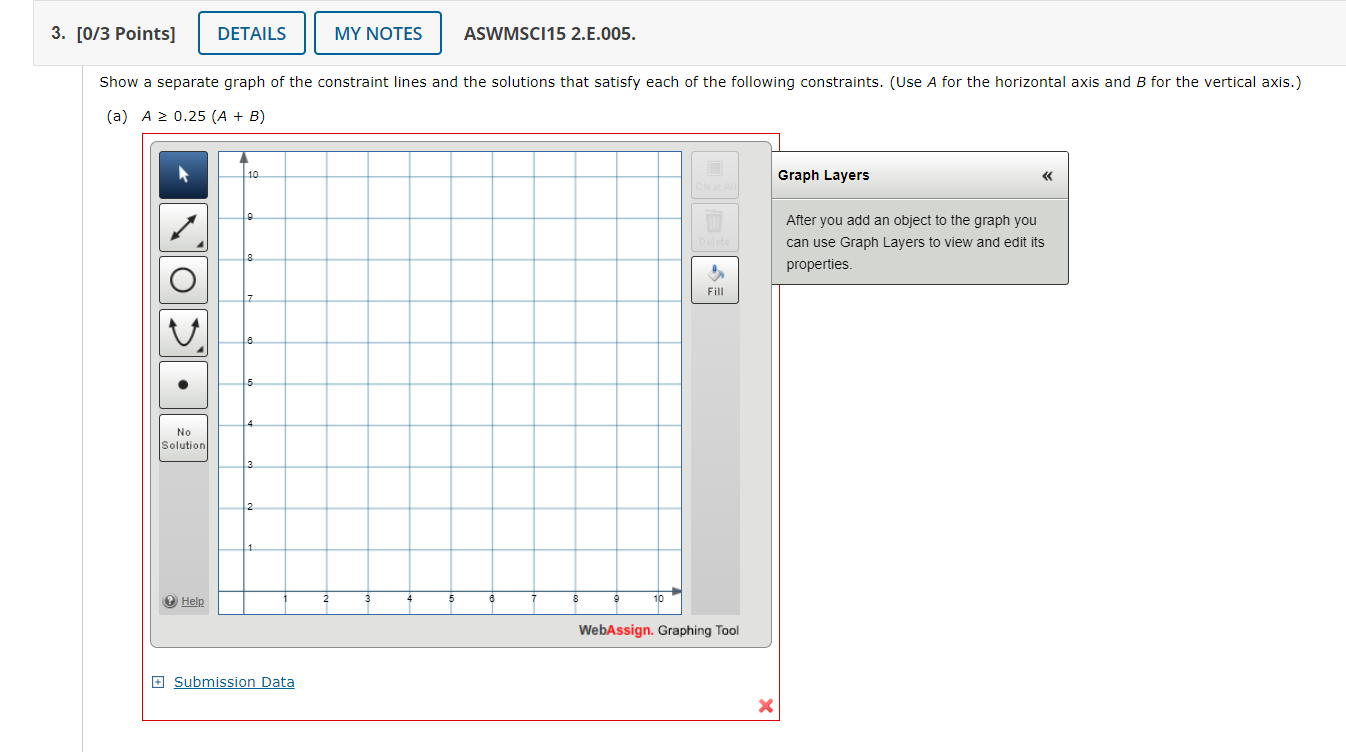
Task: Toggle the No Solution option
Action: pos(183,437)
